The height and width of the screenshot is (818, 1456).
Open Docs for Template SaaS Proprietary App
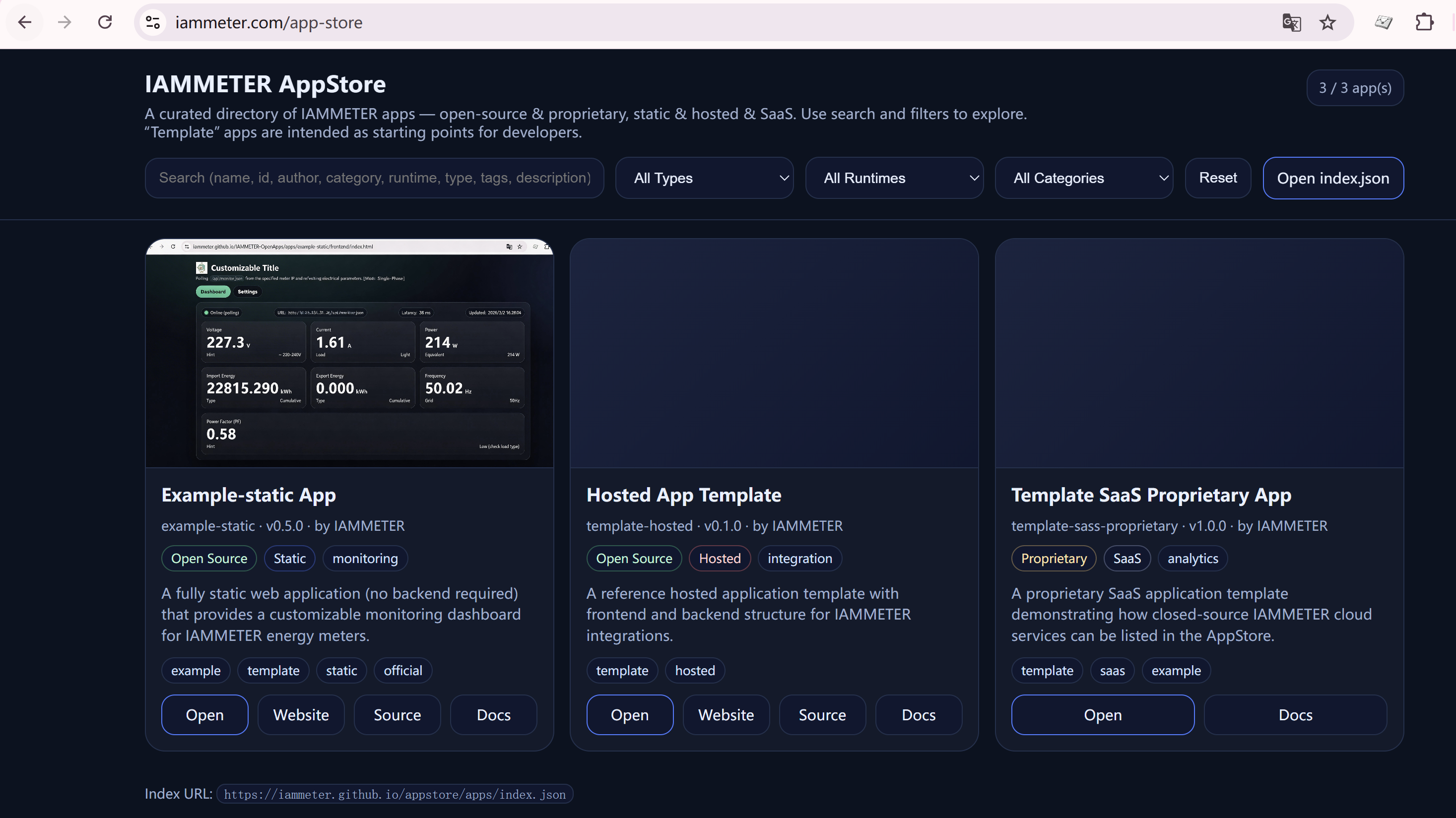click(x=1295, y=715)
